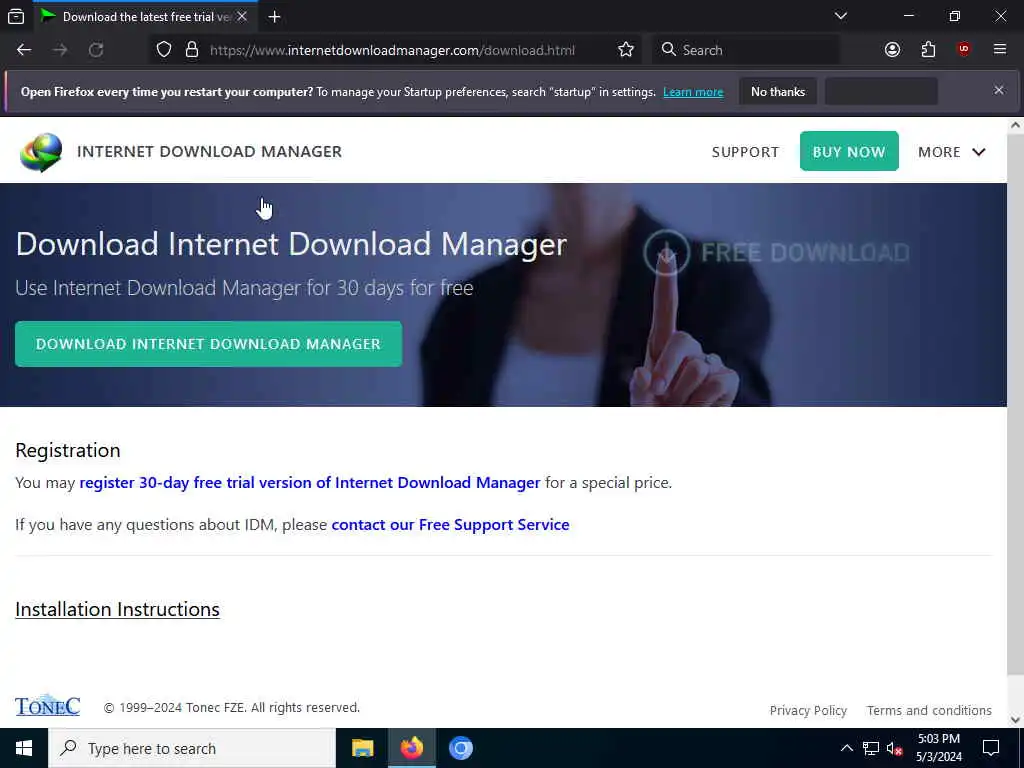Open the extensions puzzle icon
This screenshot has height=768, width=1024.
[928, 50]
